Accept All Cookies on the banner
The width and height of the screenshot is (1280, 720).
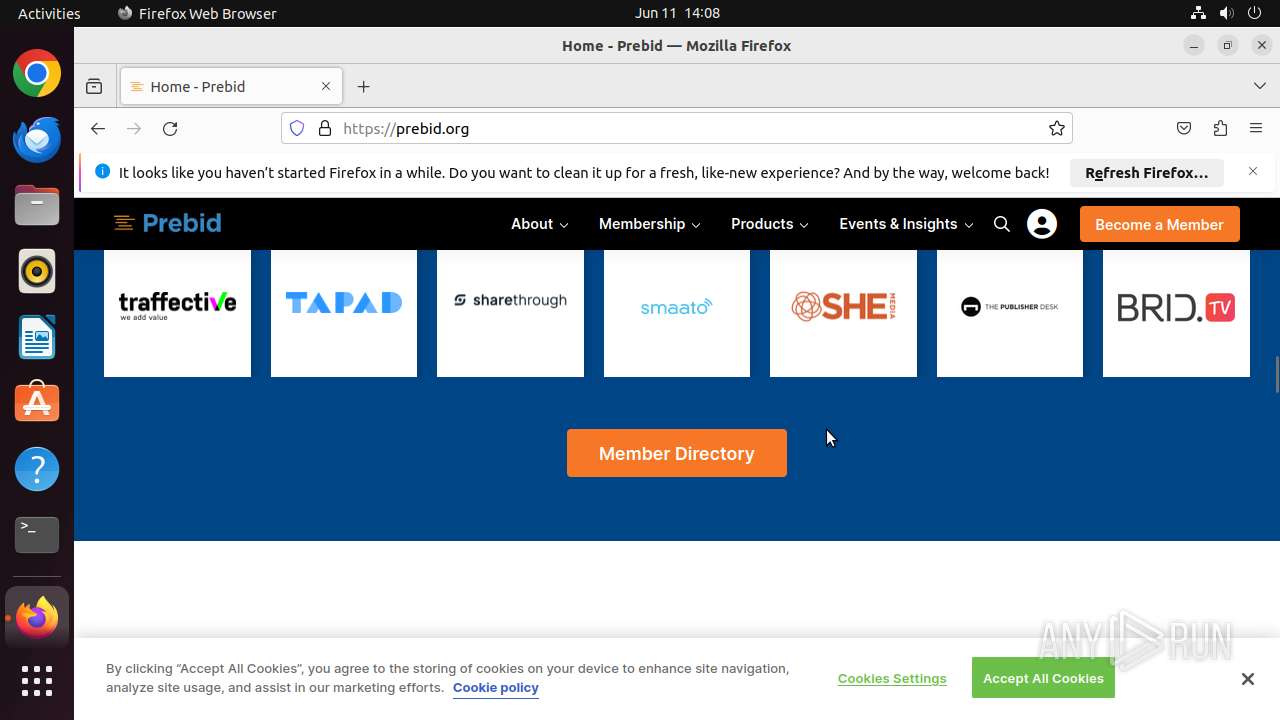point(1043,678)
